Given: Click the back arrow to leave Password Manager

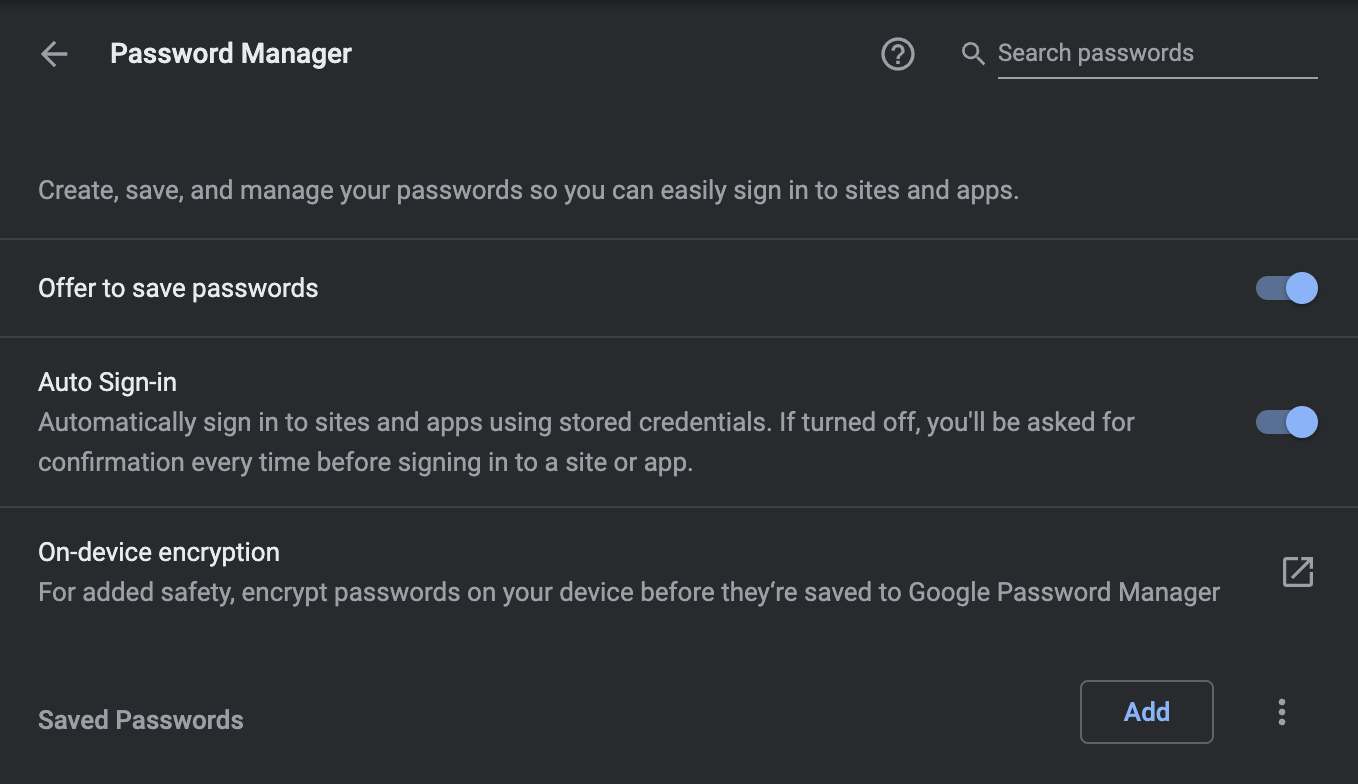Looking at the screenshot, I should pyautogui.click(x=53, y=54).
